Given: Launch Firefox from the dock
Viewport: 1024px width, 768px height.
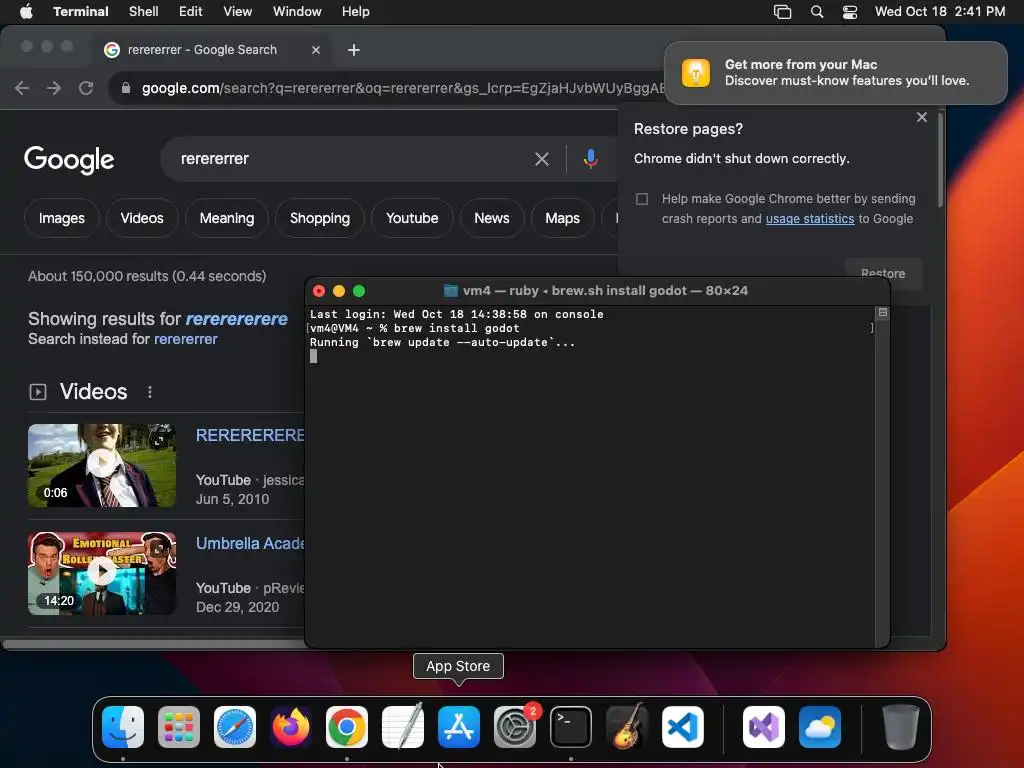Looking at the screenshot, I should point(291,727).
